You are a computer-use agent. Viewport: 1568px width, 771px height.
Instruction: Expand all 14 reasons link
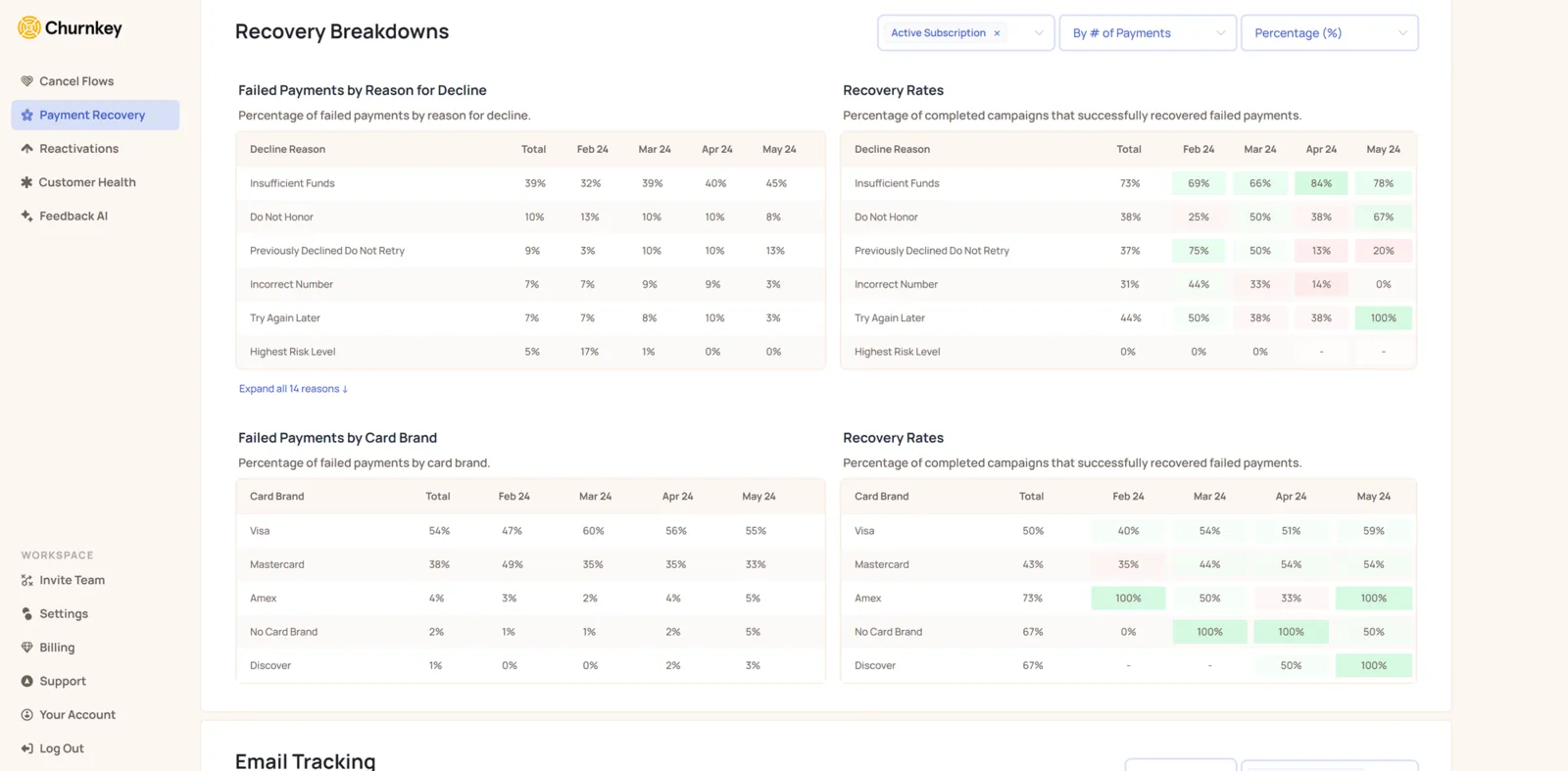point(293,389)
